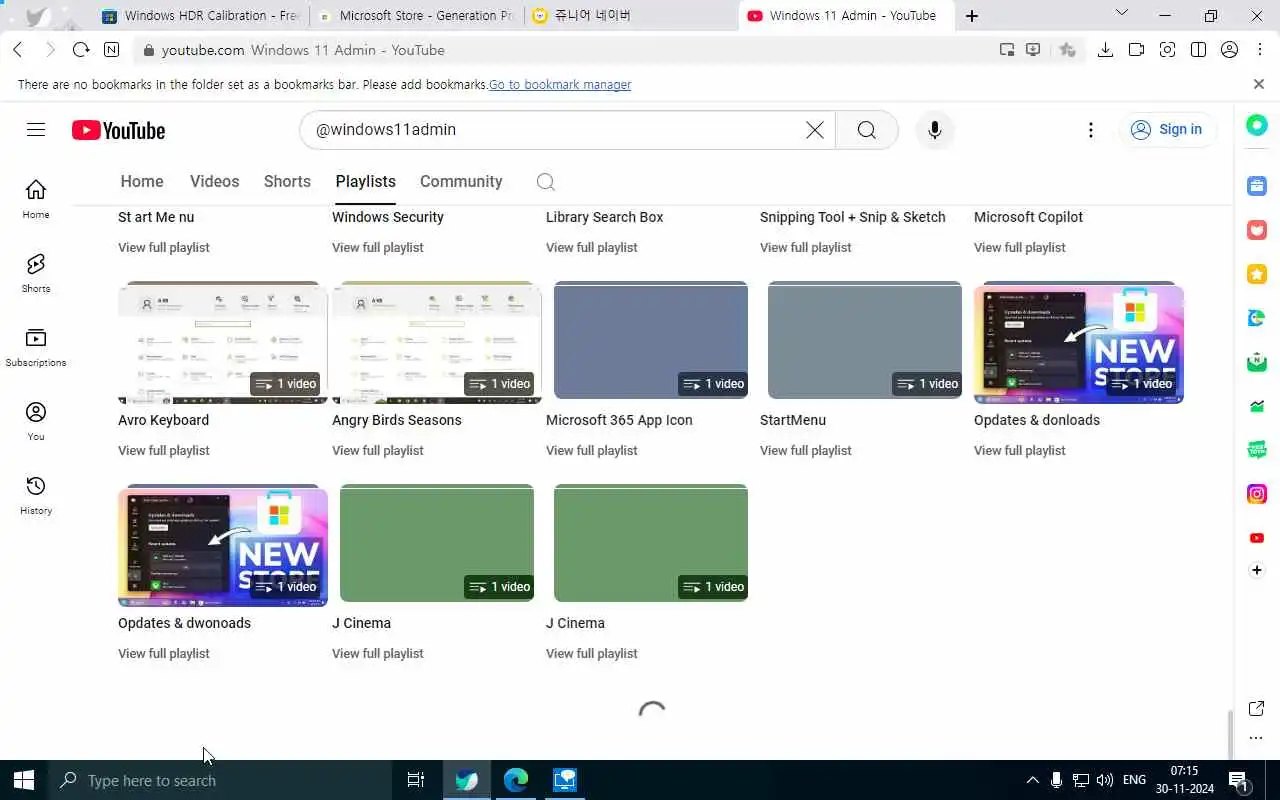Screen dimensions: 1280x800
Task: Switch to the Community tab
Action: point(461,181)
